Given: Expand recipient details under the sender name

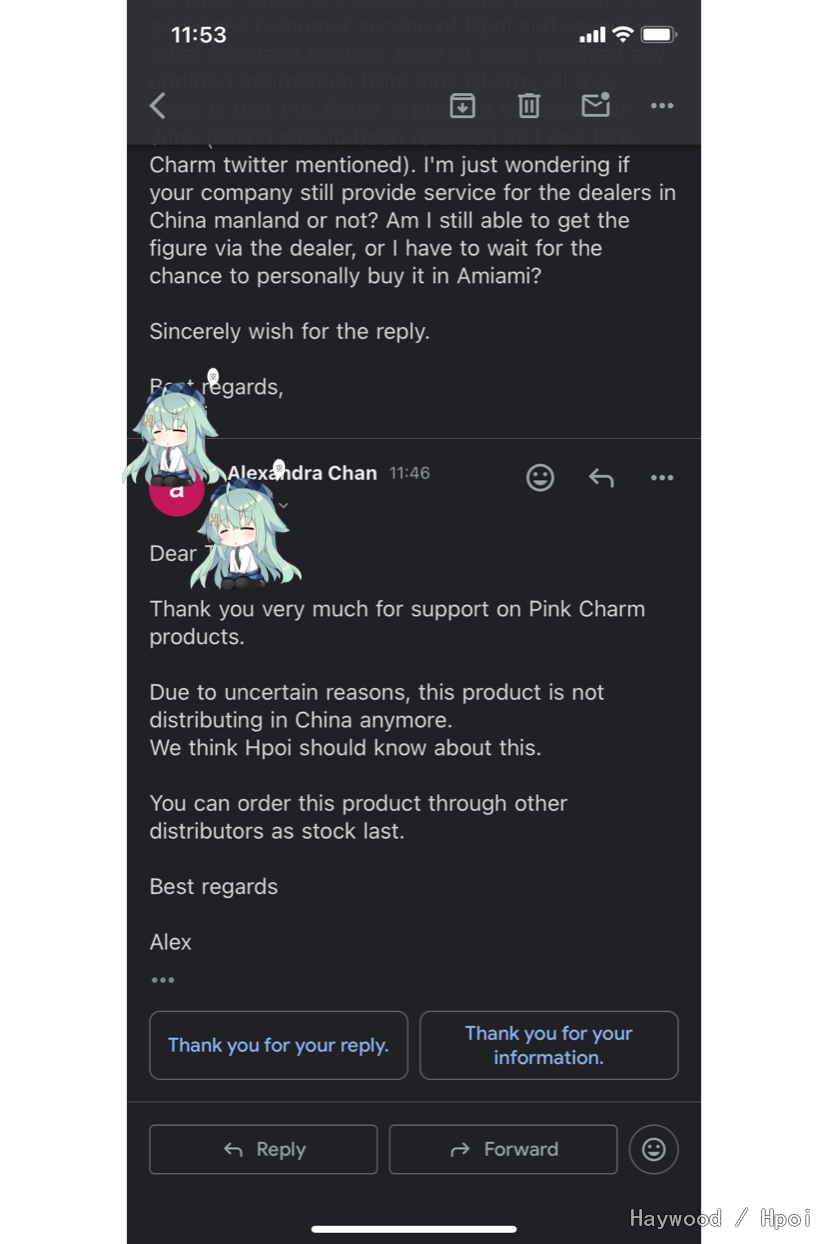Looking at the screenshot, I should (x=283, y=506).
